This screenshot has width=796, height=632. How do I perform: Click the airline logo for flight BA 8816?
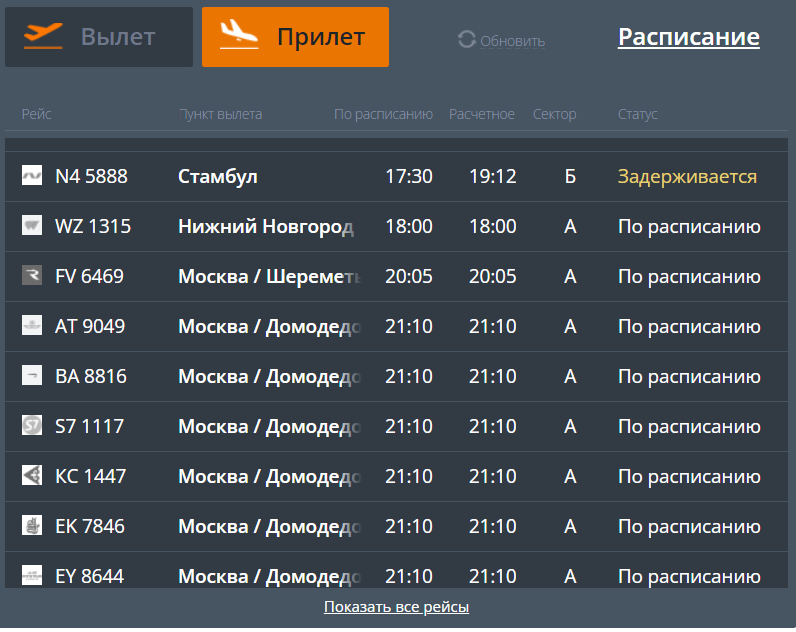[31, 376]
